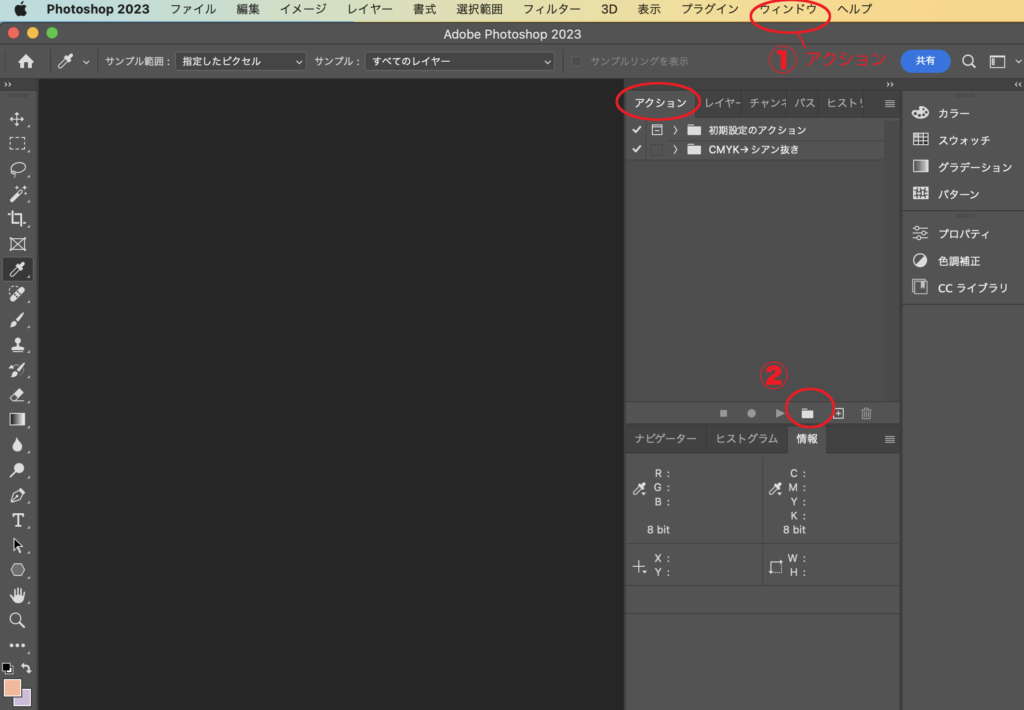Screen dimensions: 1024x710
Task: Select the Frame tool
Action: (x=18, y=244)
